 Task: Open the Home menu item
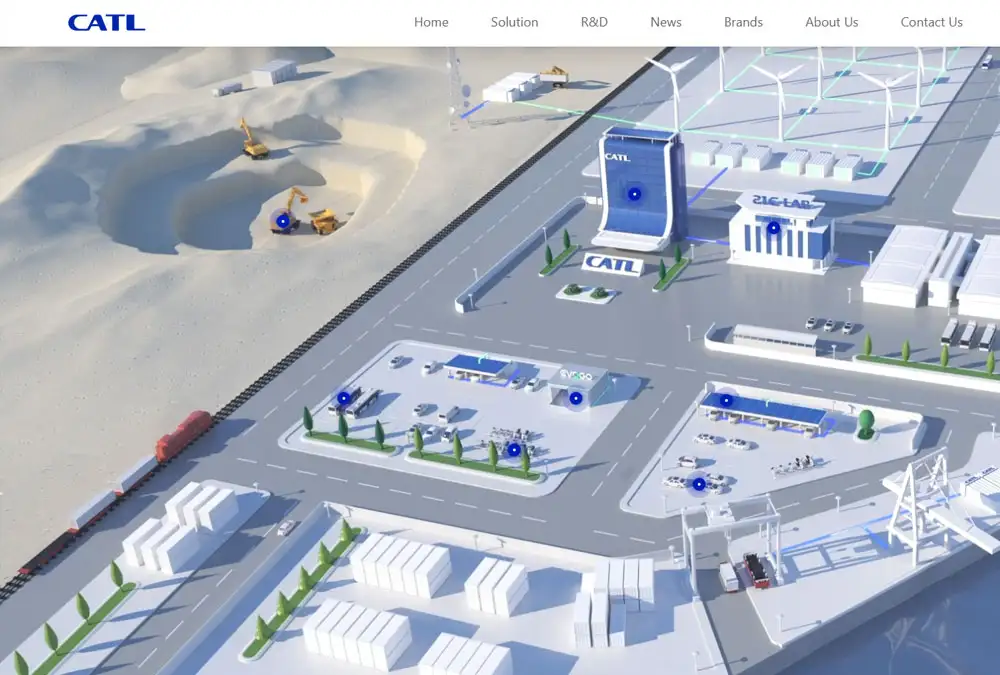[x=431, y=22]
